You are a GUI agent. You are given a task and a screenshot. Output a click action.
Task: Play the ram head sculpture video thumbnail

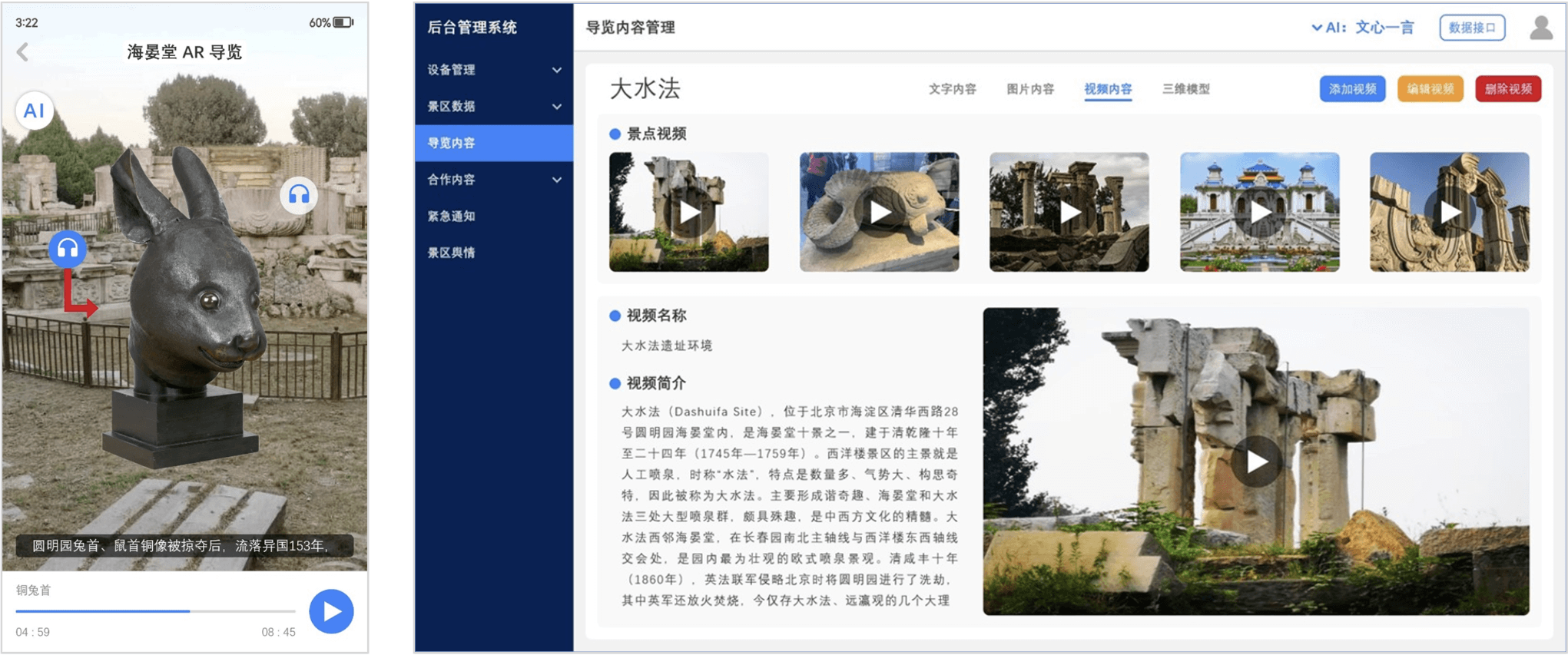click(879, 212)
